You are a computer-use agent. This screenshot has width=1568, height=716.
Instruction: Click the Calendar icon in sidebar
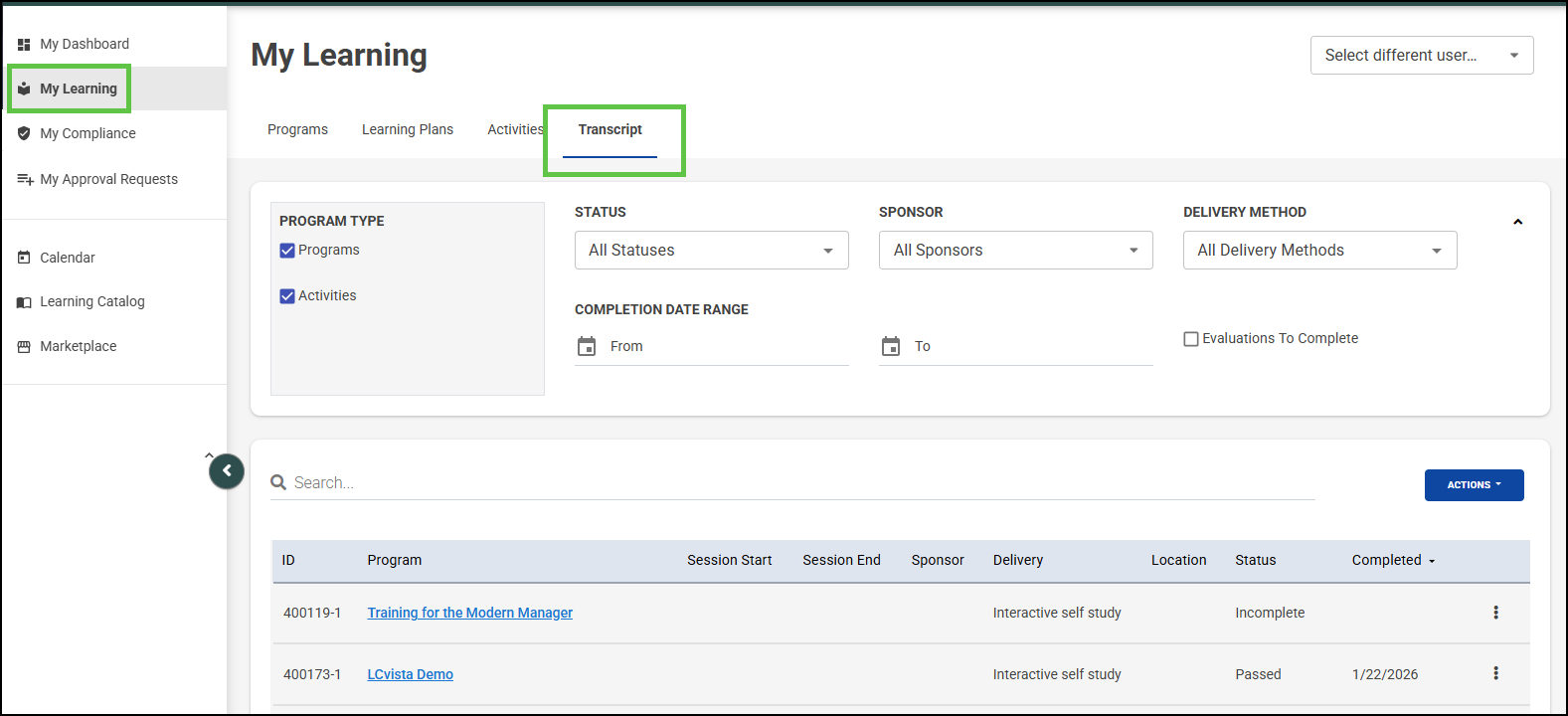tap(24, 258)
